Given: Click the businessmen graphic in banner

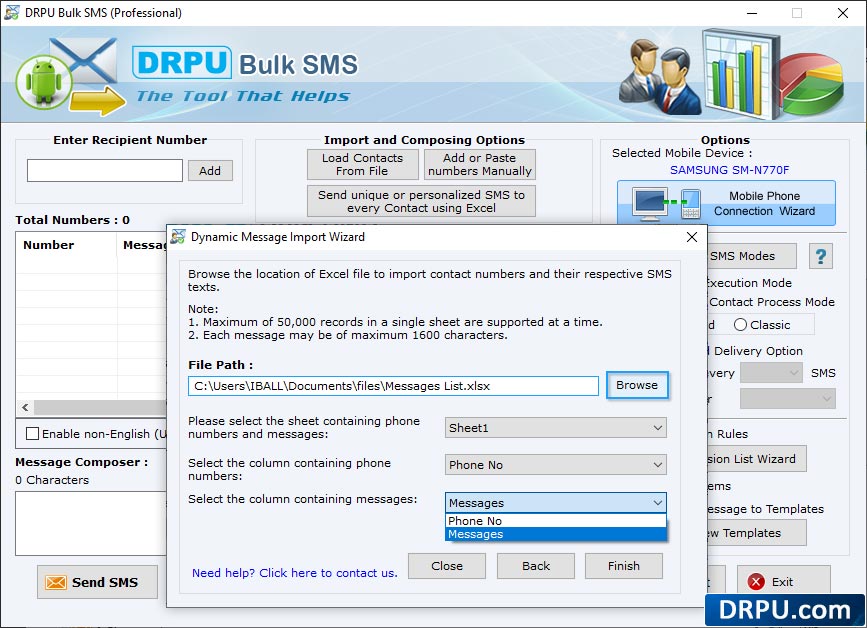Looking at the screenshot, I should [659, 77].
